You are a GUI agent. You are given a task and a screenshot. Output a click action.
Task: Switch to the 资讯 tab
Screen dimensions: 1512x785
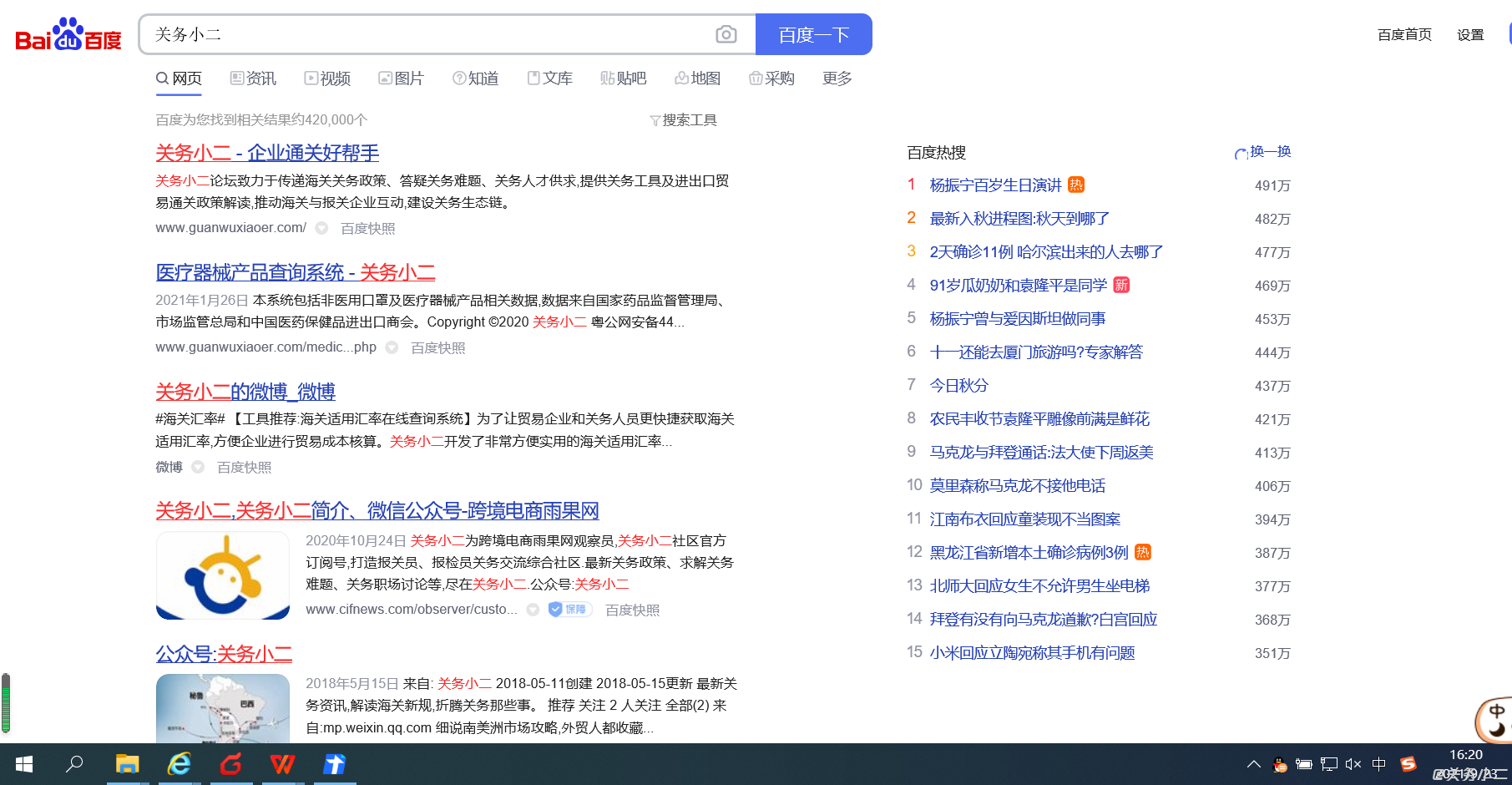pyautogui.click(x=253, y=78)
